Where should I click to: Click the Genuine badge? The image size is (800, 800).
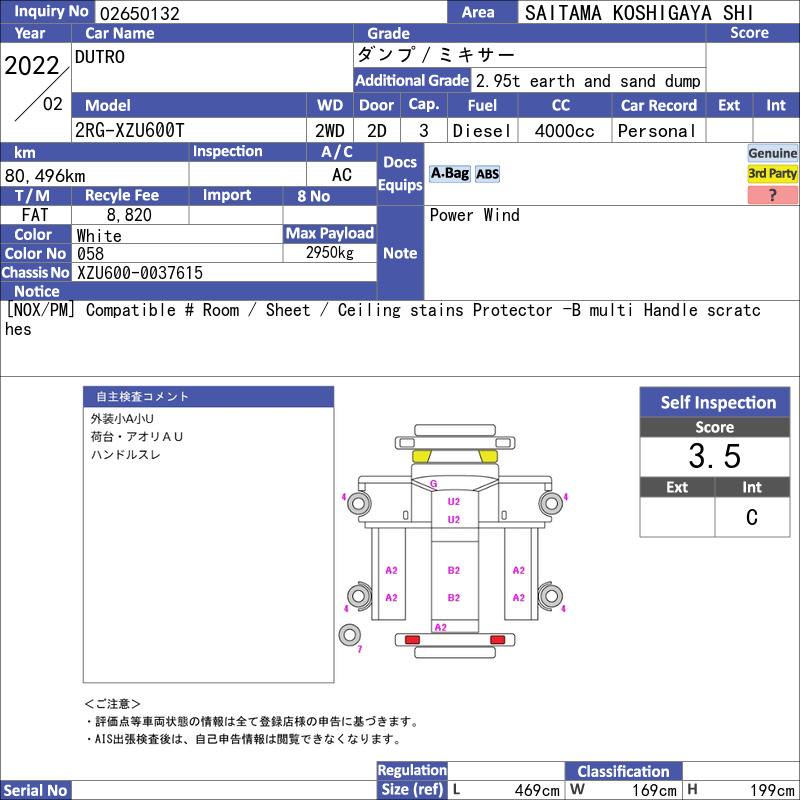(772, 153)
